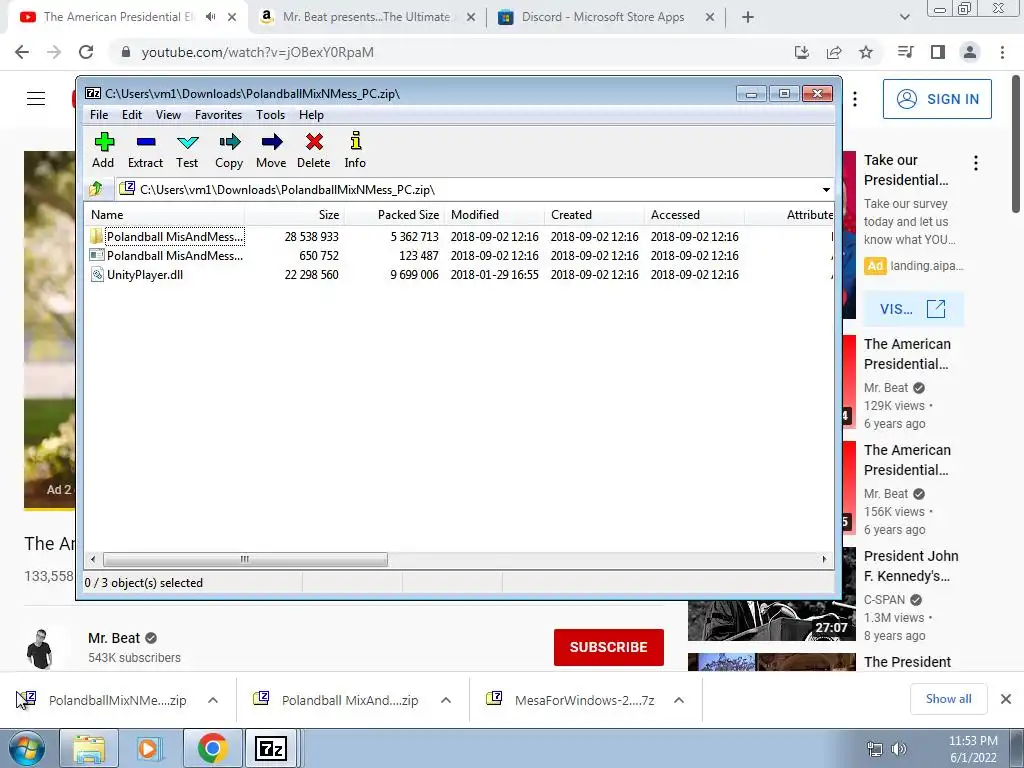Mute the YouTube tab audio icon

click(x=210, y=17)
